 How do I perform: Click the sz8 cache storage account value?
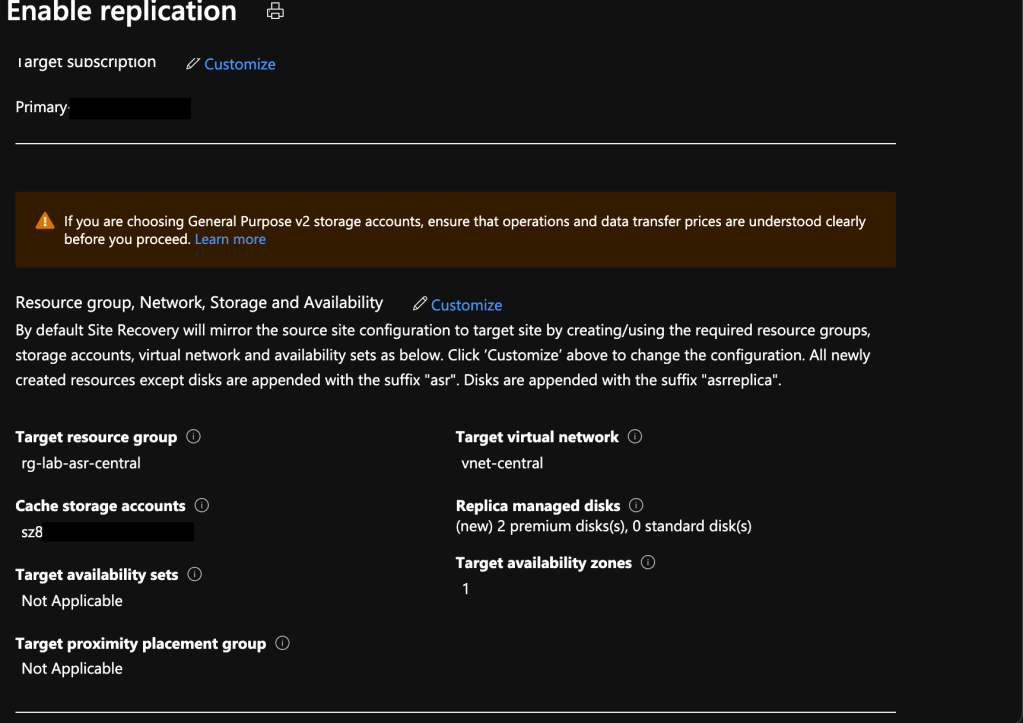coord(33,532)
